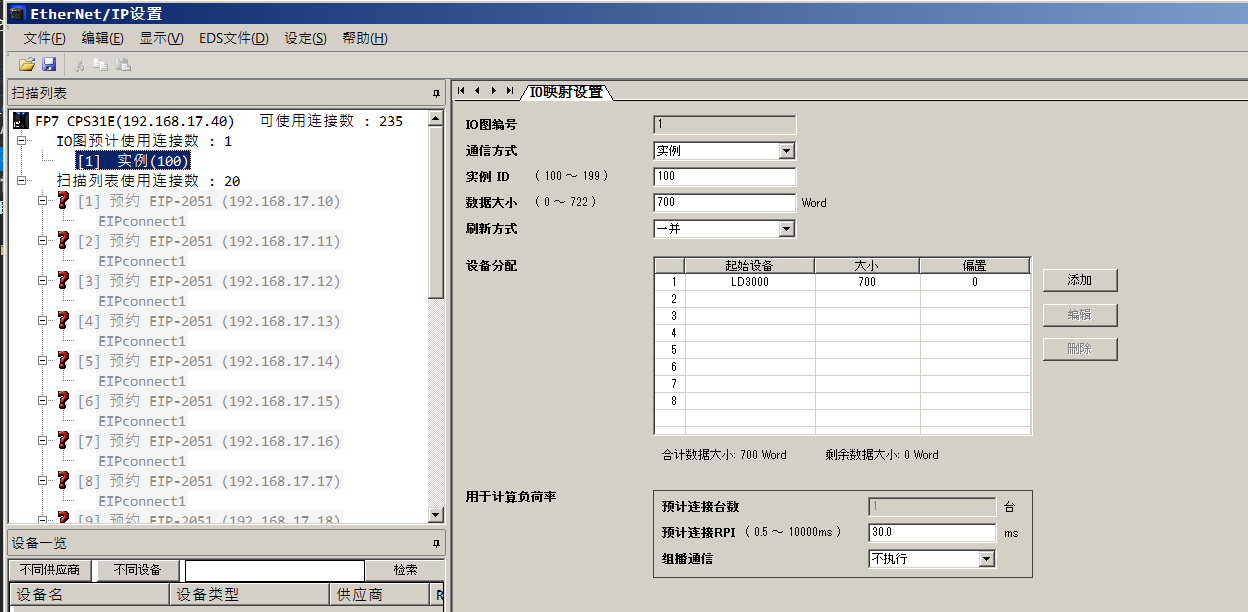
Task: Toggle the 不同设备 filter button
Action: pyautogui.click(x=137, y=570)
